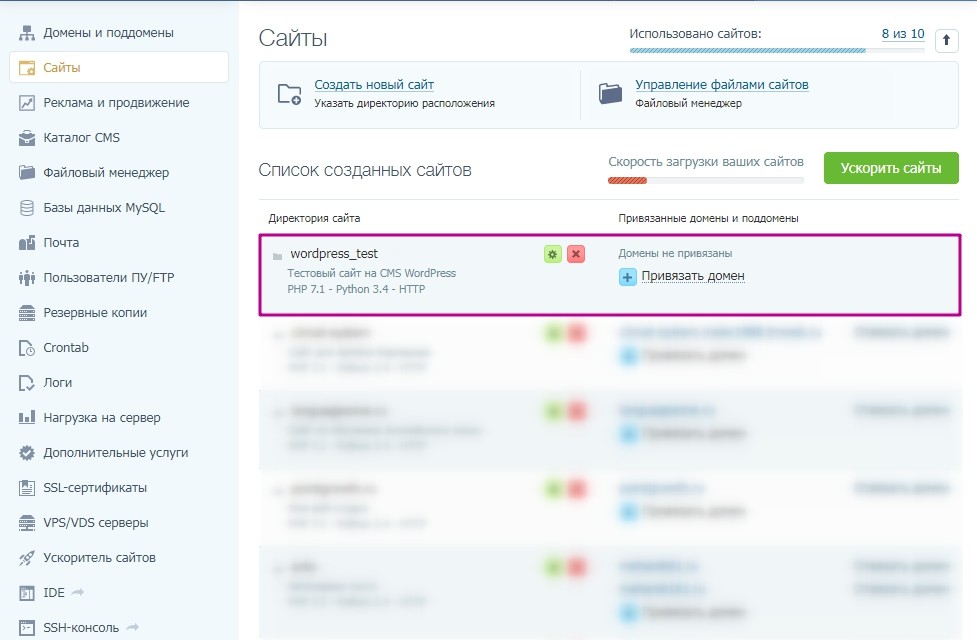
Task: Click the dark folders icon for file management
Action: tap(611, 93)
